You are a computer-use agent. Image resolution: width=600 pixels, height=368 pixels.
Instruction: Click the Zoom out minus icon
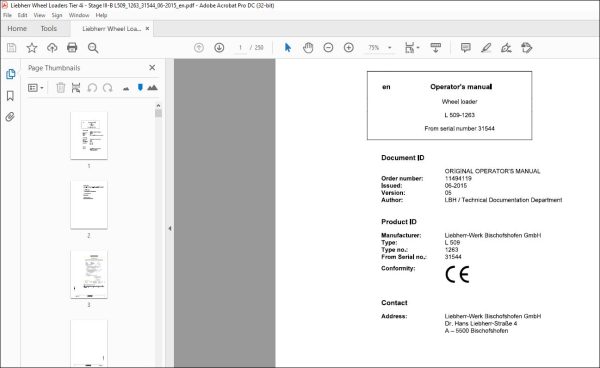tap(328, 47)
